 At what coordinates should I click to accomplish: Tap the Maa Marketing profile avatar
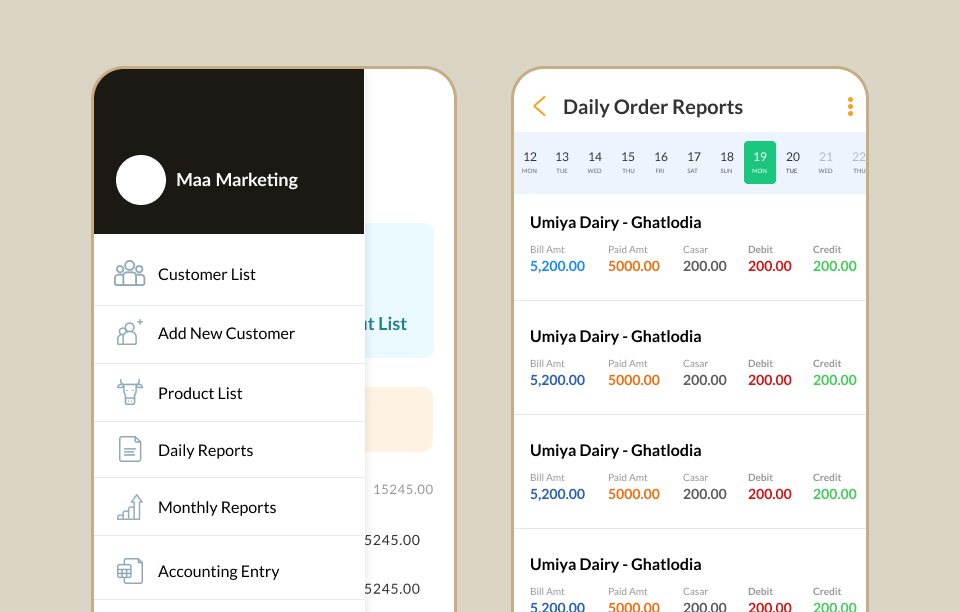tap(141, 180)
